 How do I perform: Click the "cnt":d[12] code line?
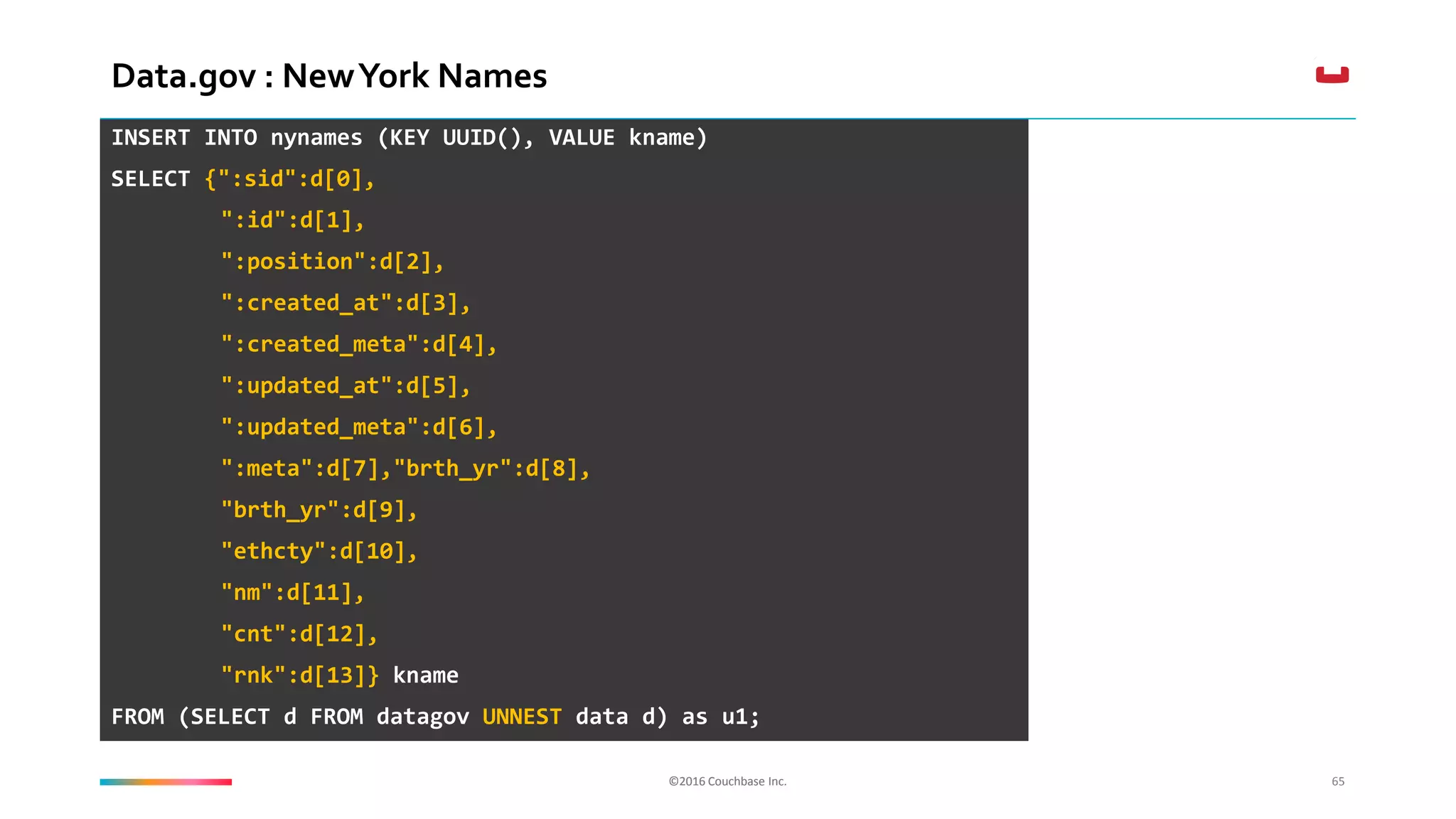(x=299, y=633)
